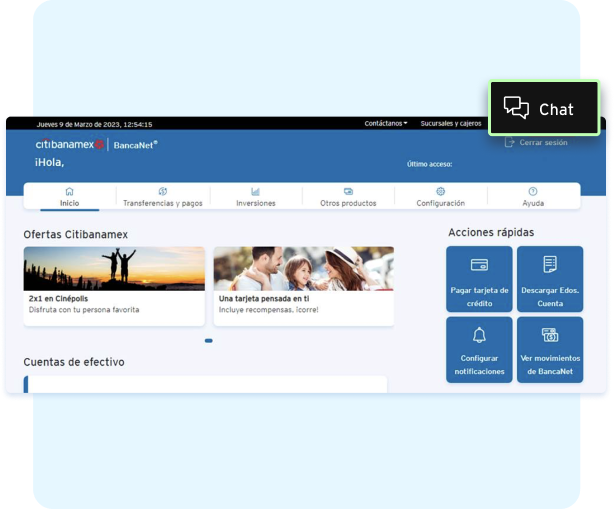
Task: Click the credit card icon in Pagar tarjeta
Action: (479, 265)
